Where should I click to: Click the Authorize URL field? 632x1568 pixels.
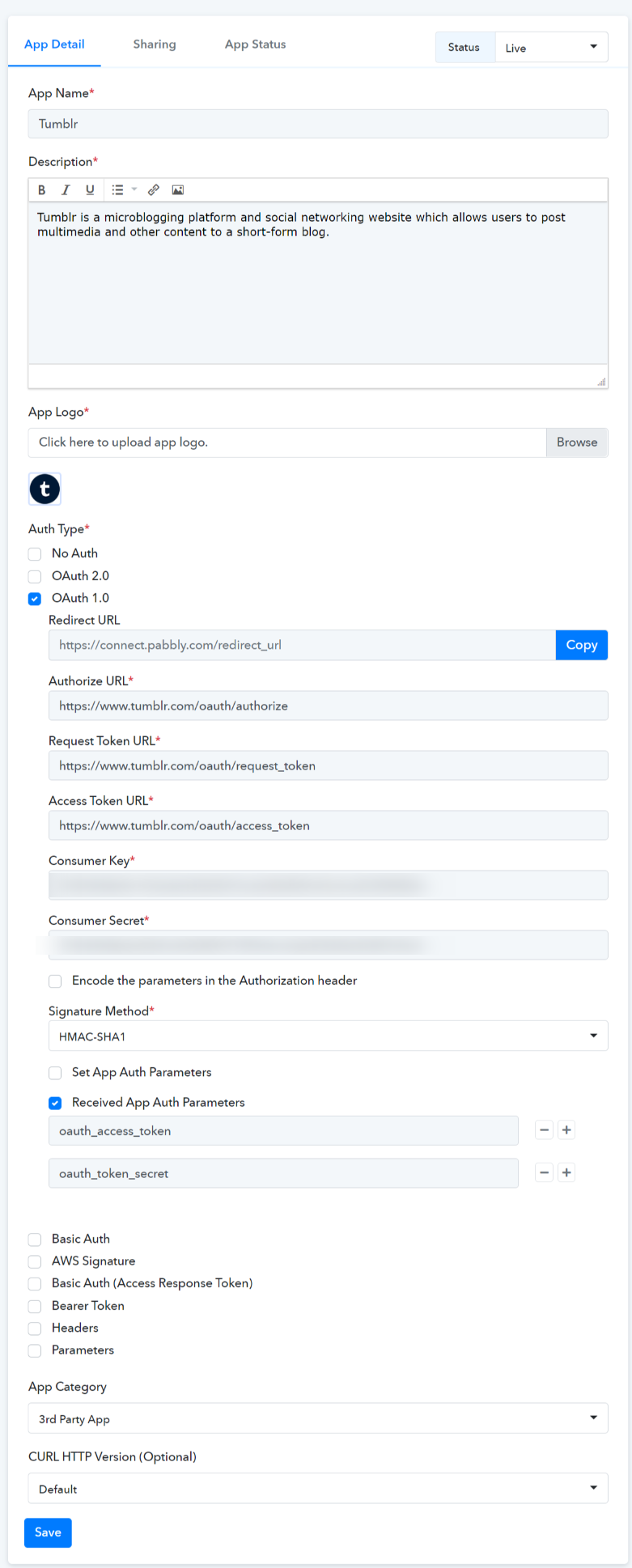pos(328,706)
